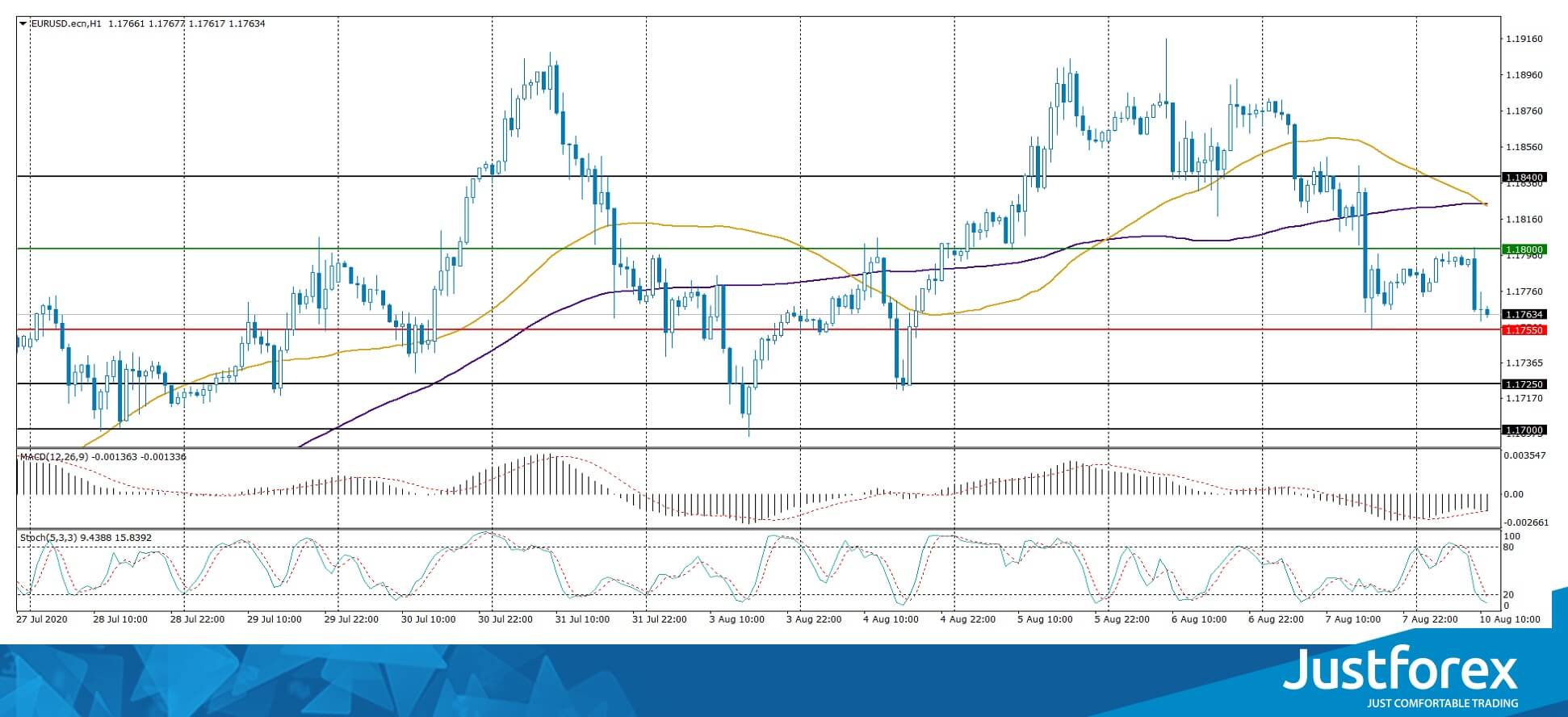Click the 7 Aug 22:00 time label
The height and width of the screenshot is (717, 1568).
[x=1431, y=620]
